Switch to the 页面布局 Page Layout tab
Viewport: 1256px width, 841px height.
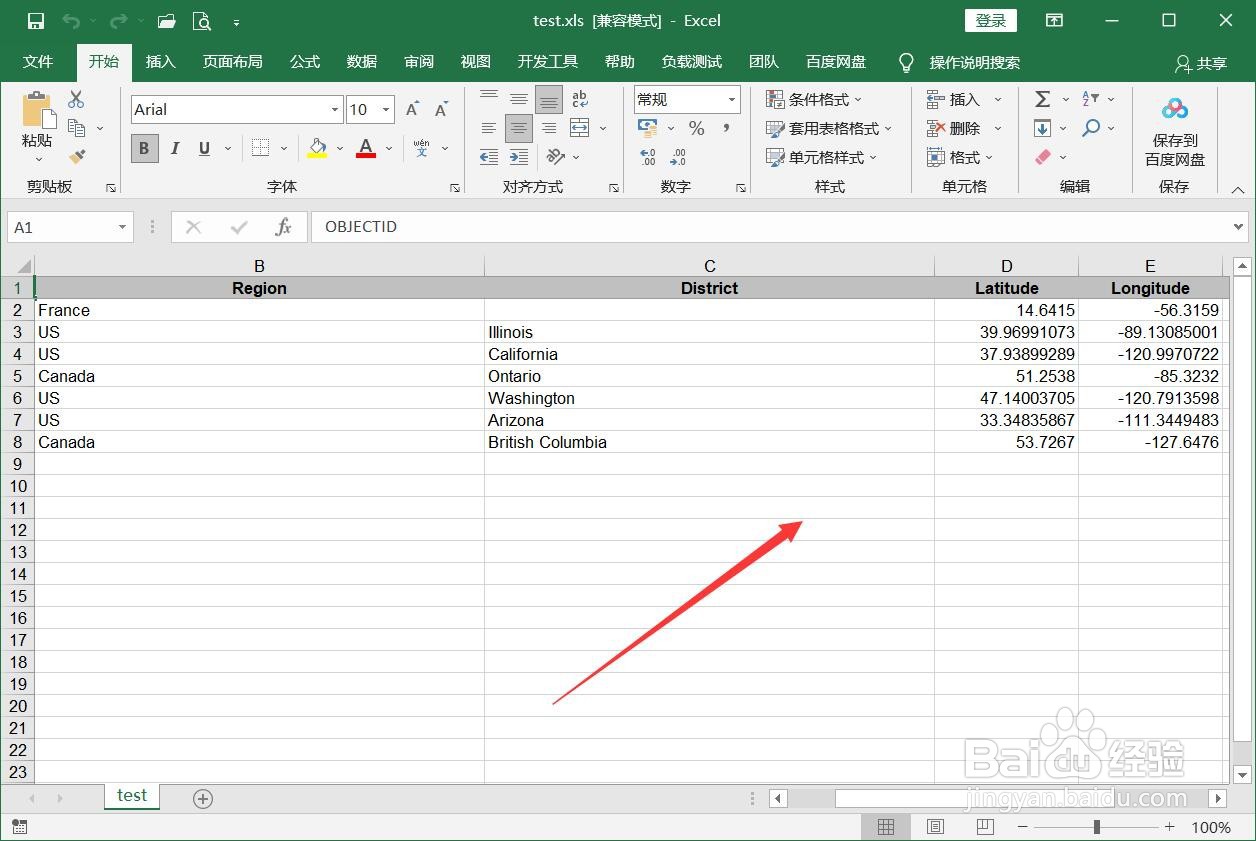pos(232,62)
